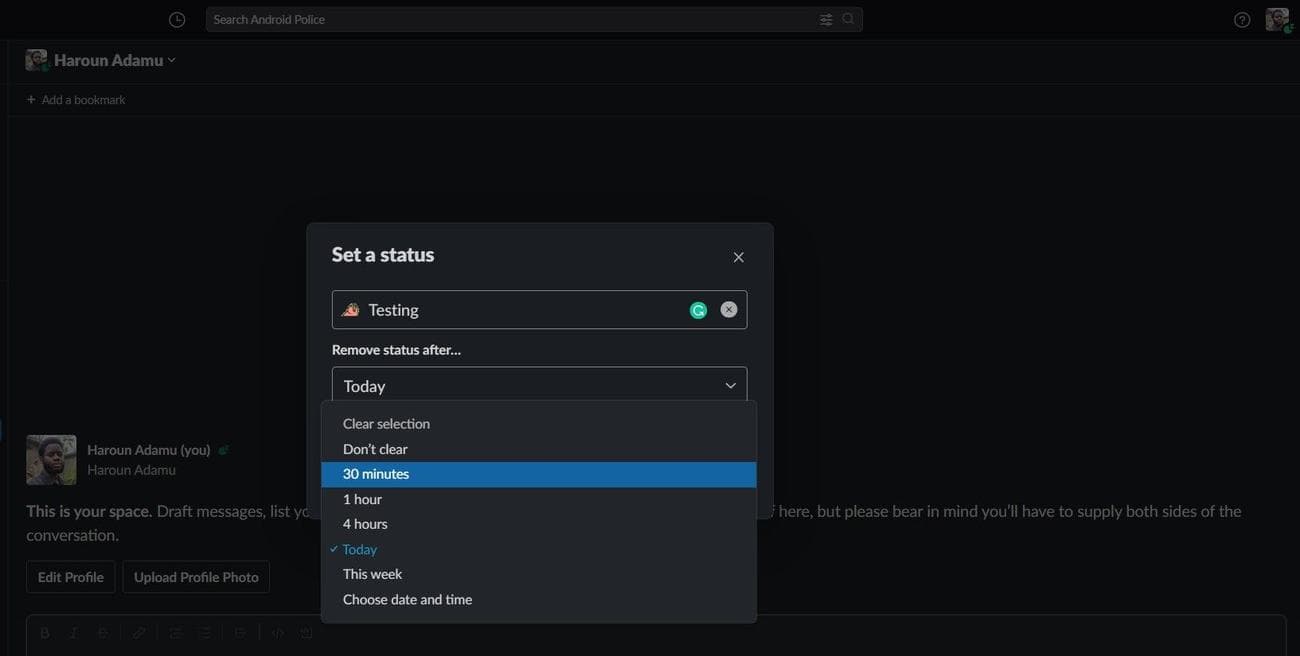Clear the Testing status text
Viewport: 1300px width, 656px height.
[x=729, y=310]
